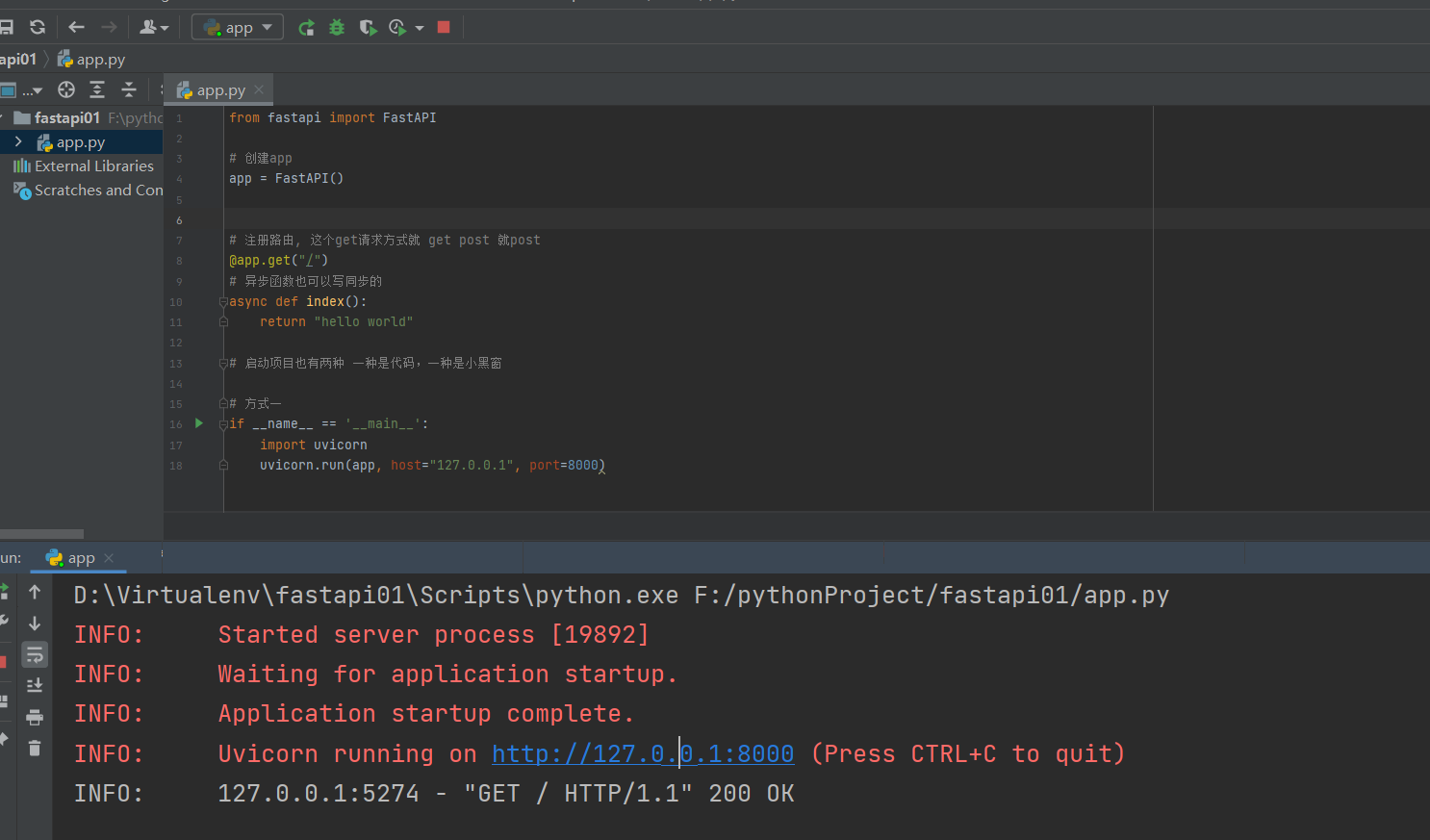
Task: Click 'Application startup complete.' console line
Action: (x=425, y=714)
